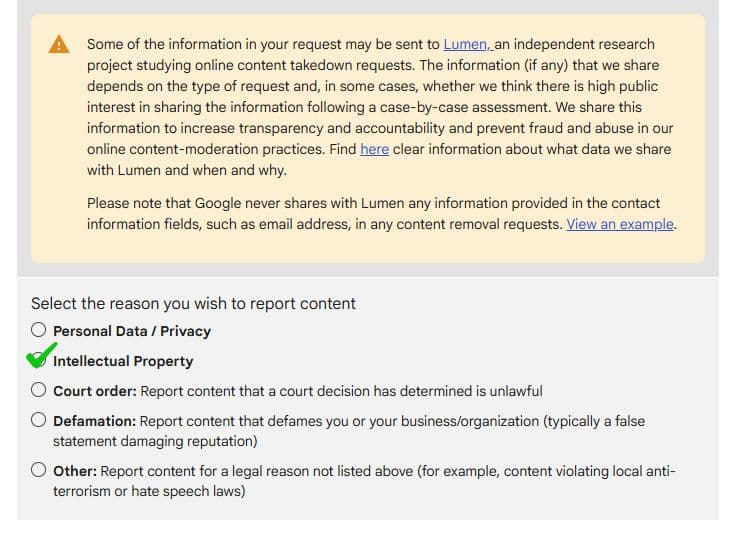Pick the Other reason radio button
Viewport: 745px width, 543px height.
point(38,470)
